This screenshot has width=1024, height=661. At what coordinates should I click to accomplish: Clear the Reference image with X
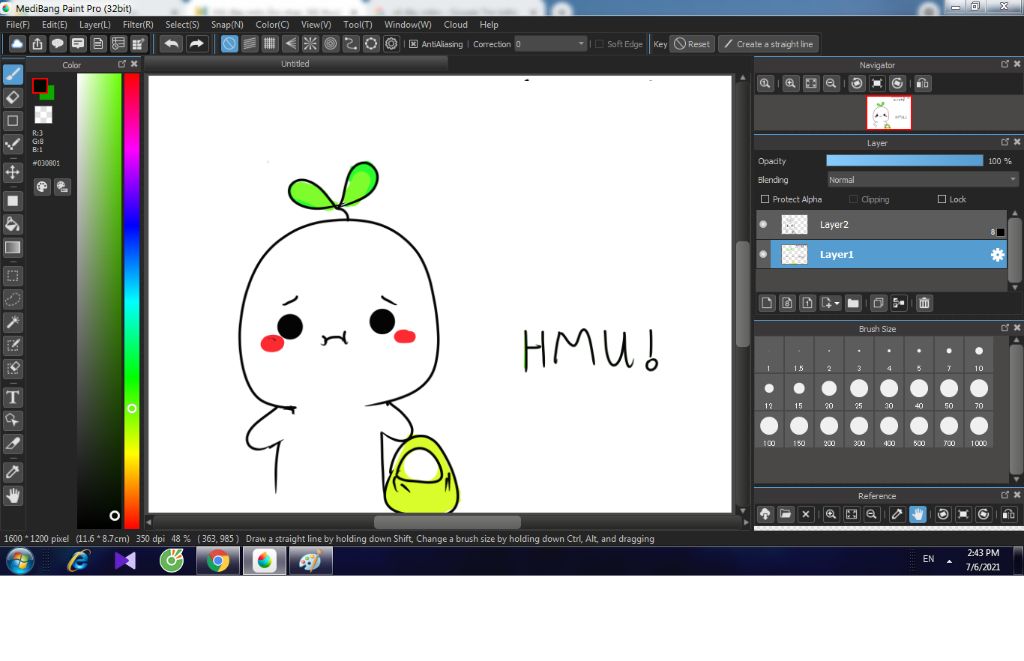pos(806,515)
